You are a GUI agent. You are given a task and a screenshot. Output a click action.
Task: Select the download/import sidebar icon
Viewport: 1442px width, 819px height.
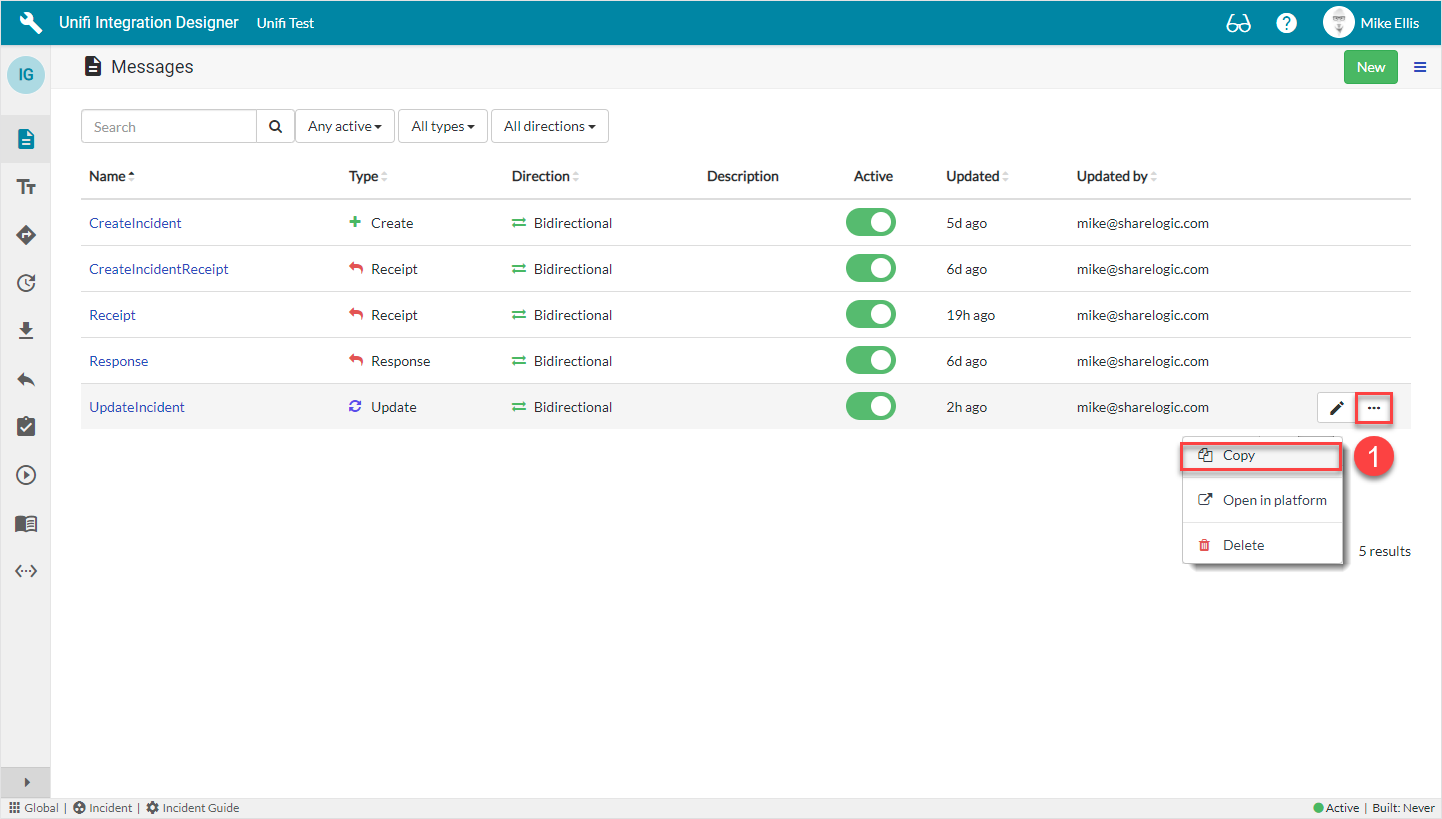25,330
